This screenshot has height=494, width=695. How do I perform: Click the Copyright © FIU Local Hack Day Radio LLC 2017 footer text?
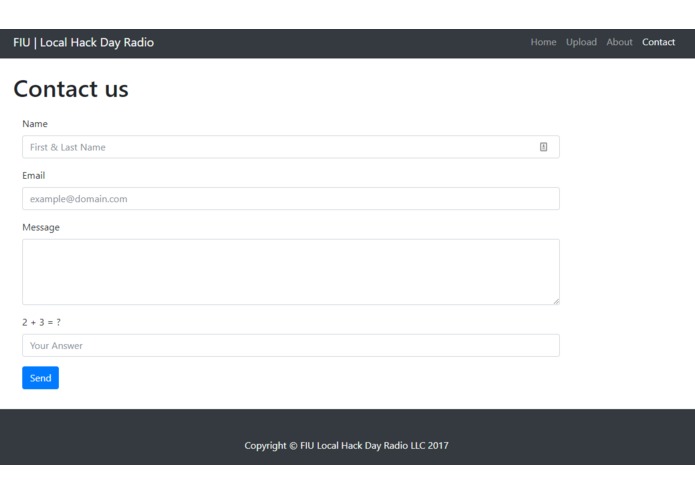tap(346, 445)
